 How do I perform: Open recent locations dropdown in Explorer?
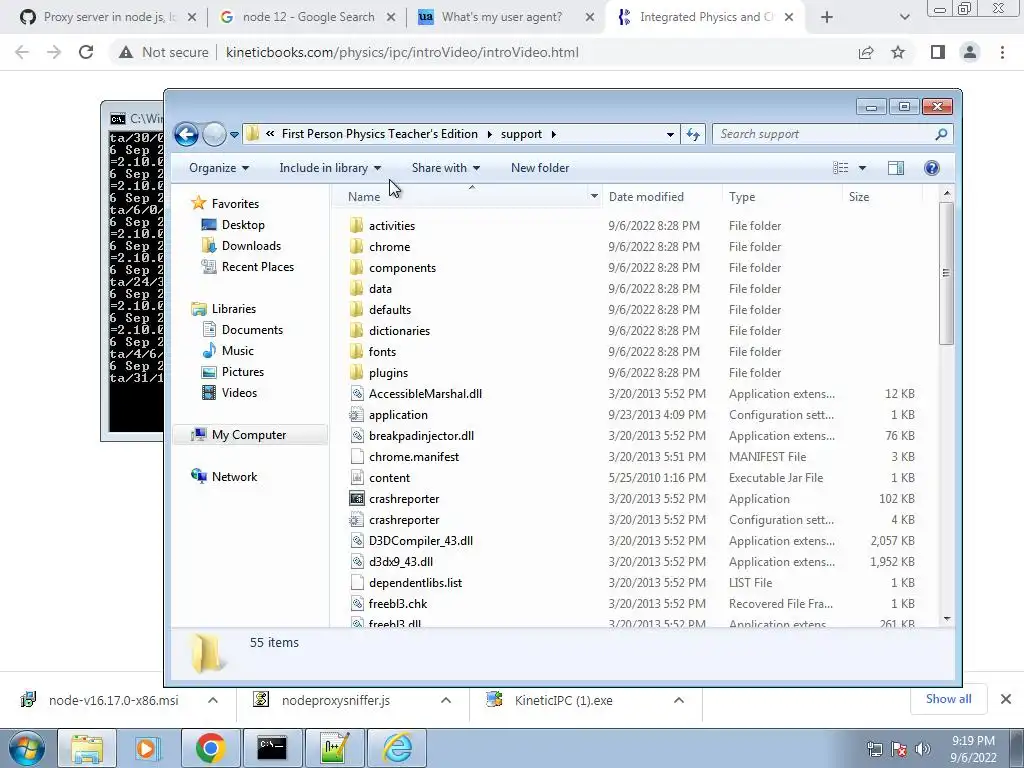click(x=234, y=135)
